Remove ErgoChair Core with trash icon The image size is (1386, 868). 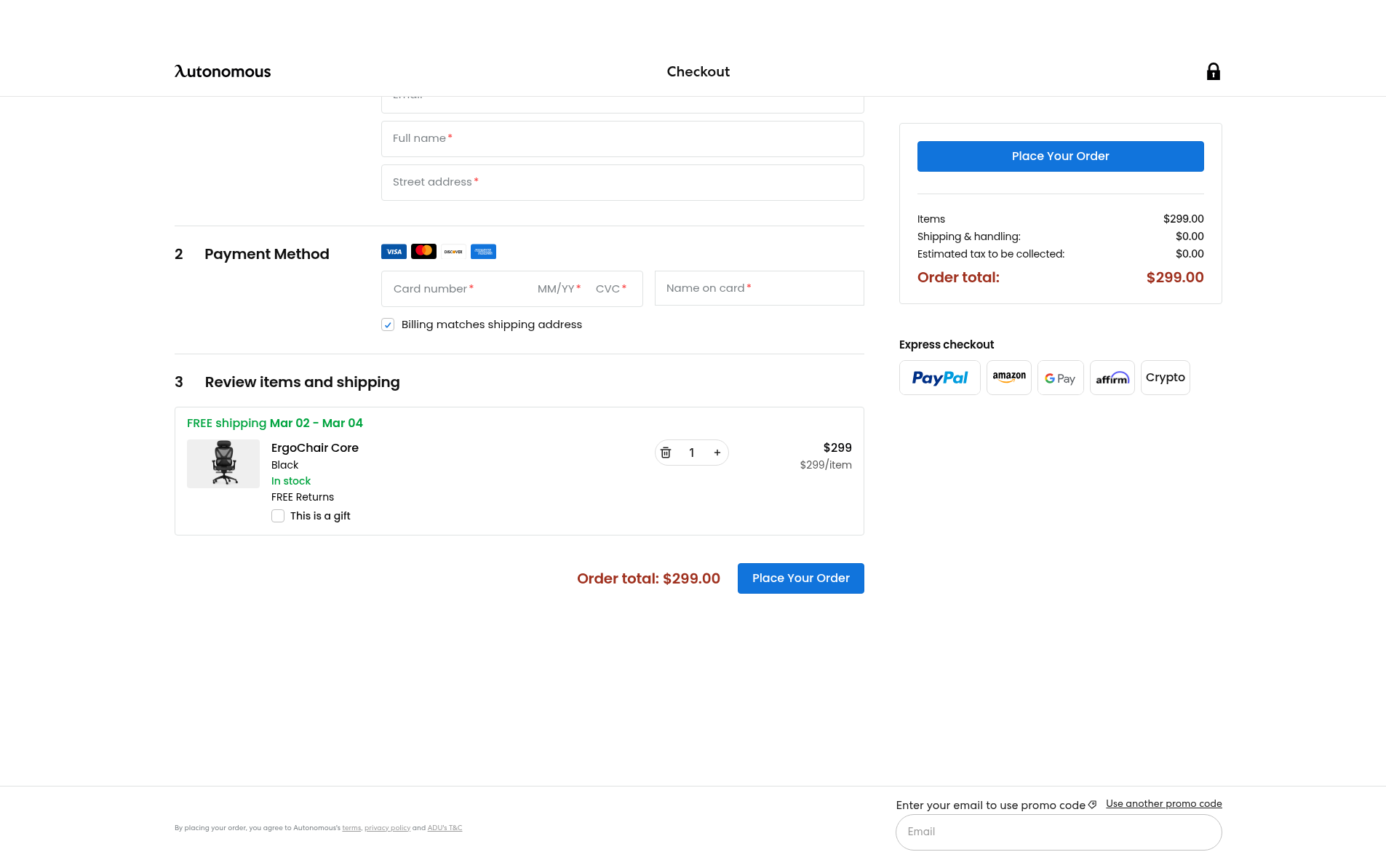point(666,453)
